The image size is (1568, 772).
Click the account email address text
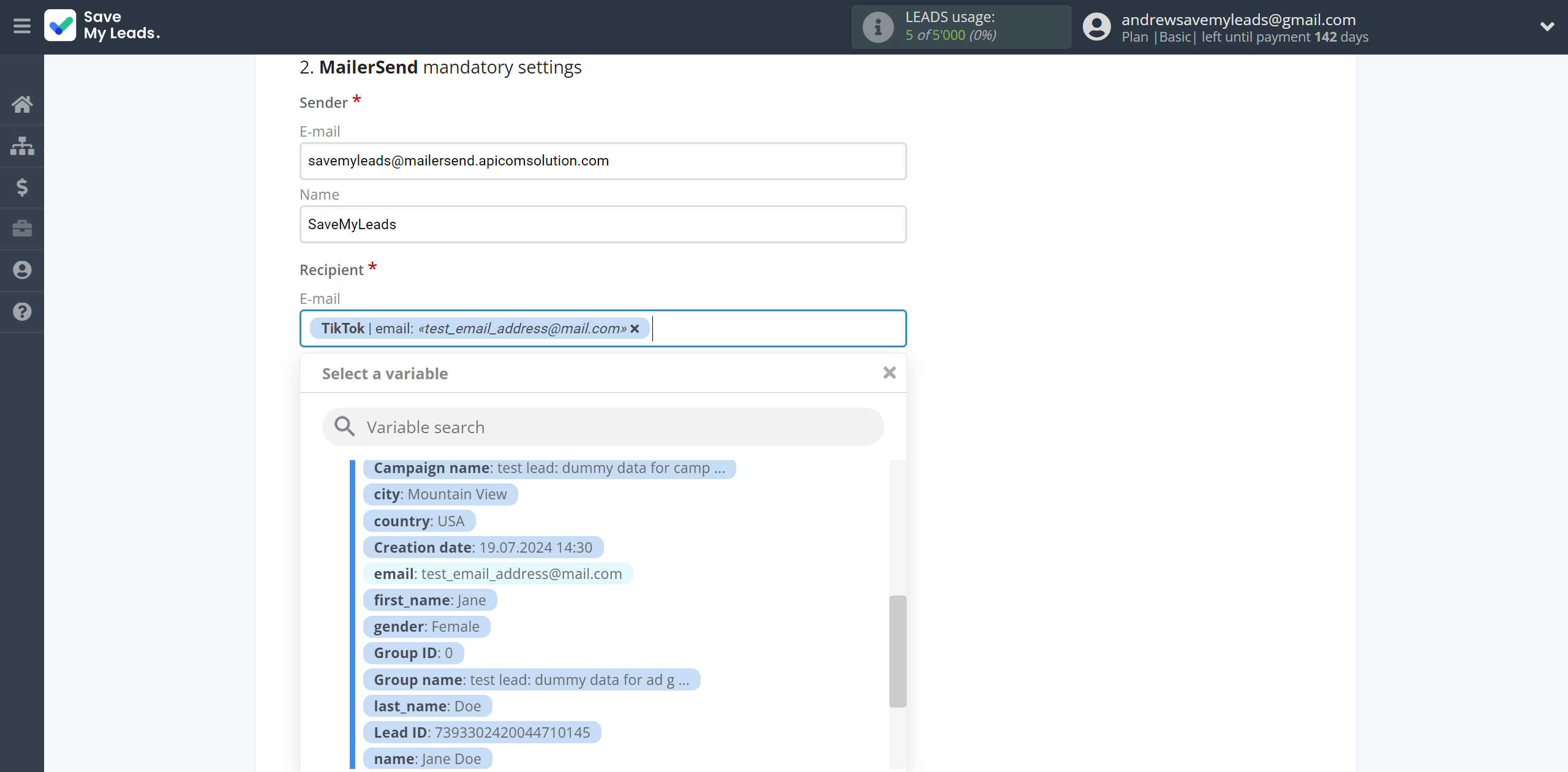1238,19
